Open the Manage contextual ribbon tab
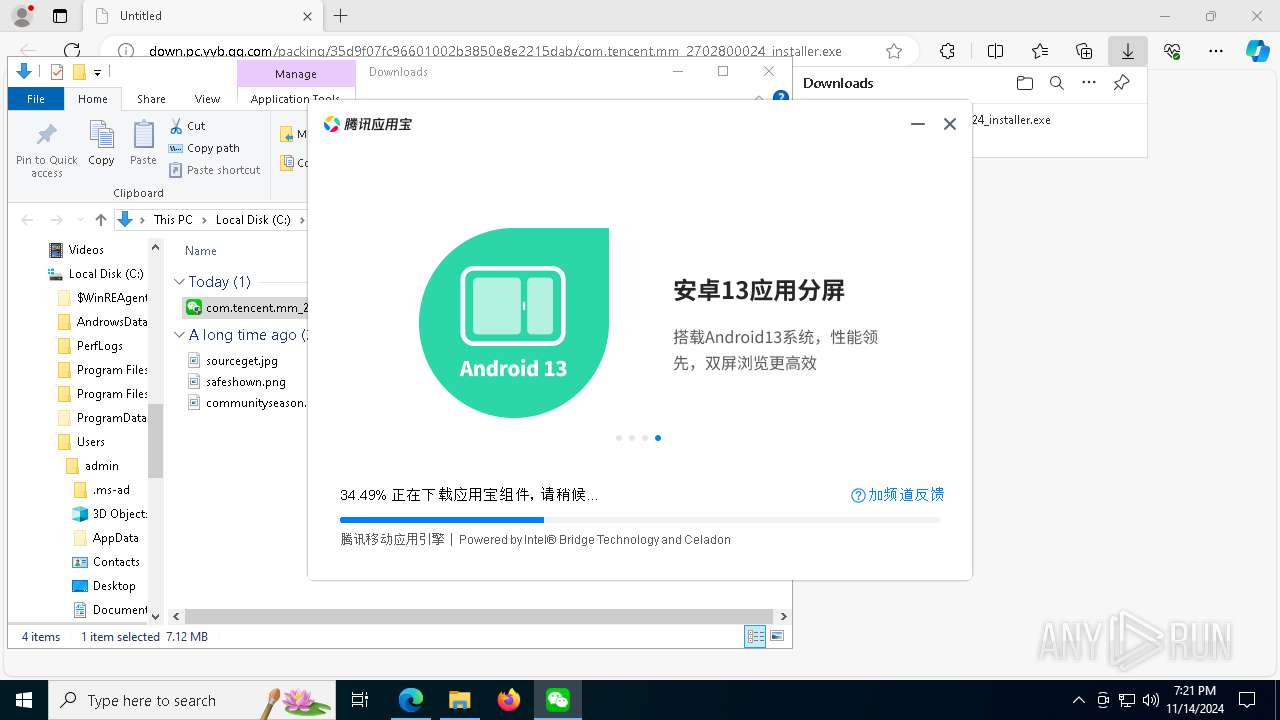This screenshot has width=1280, height=720. click(x=296, y=74)
